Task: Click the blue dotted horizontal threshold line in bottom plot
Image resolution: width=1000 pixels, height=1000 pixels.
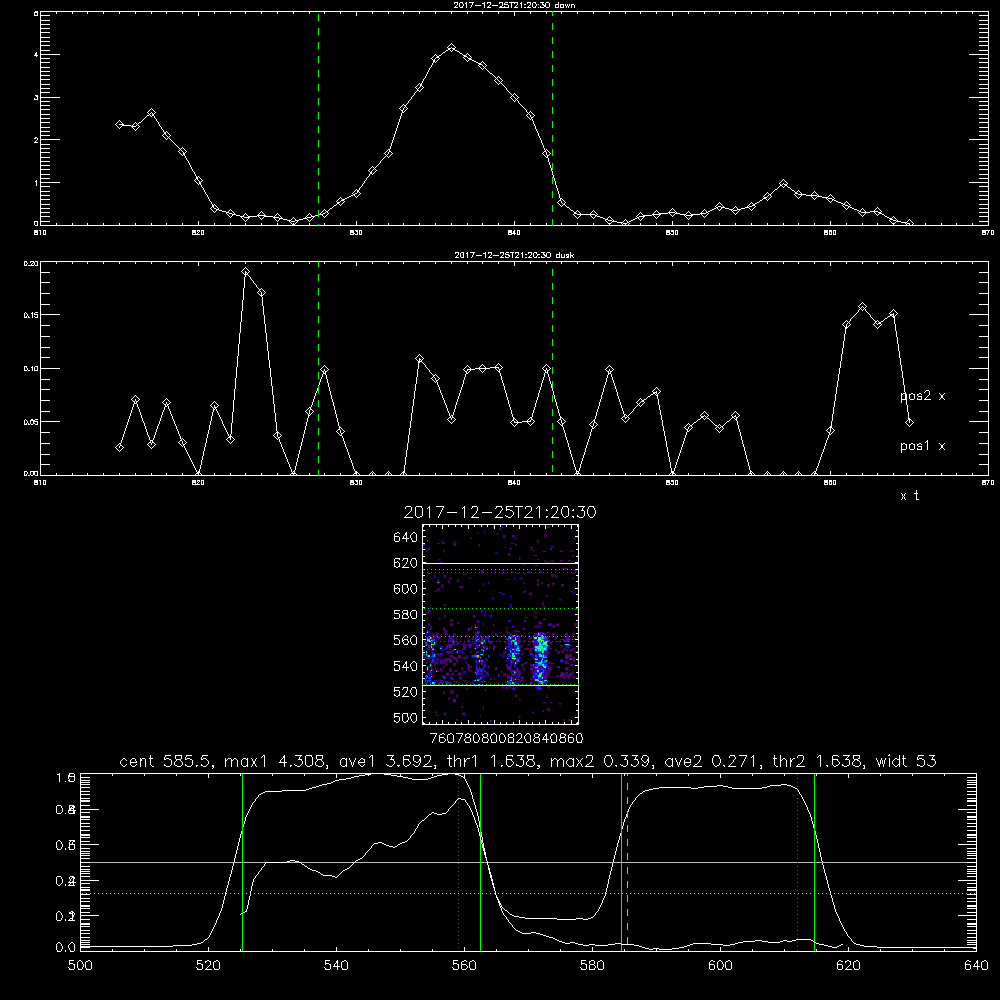Action: point(528,893)
